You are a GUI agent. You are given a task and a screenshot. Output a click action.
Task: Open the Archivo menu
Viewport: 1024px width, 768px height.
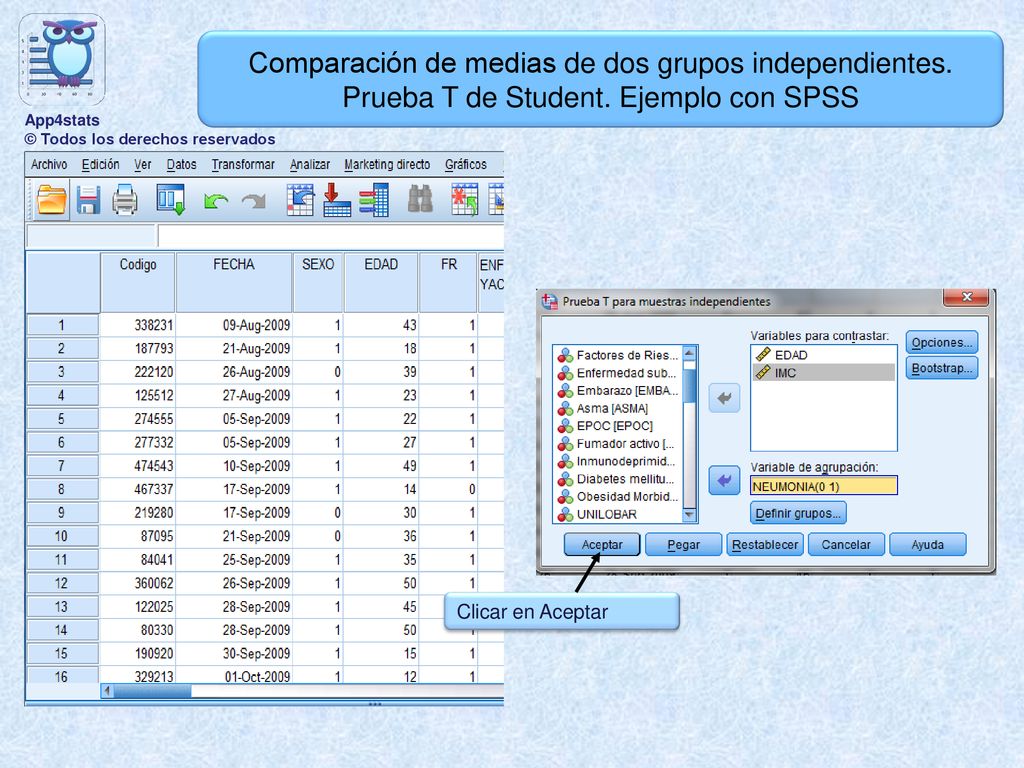(49, 165)
